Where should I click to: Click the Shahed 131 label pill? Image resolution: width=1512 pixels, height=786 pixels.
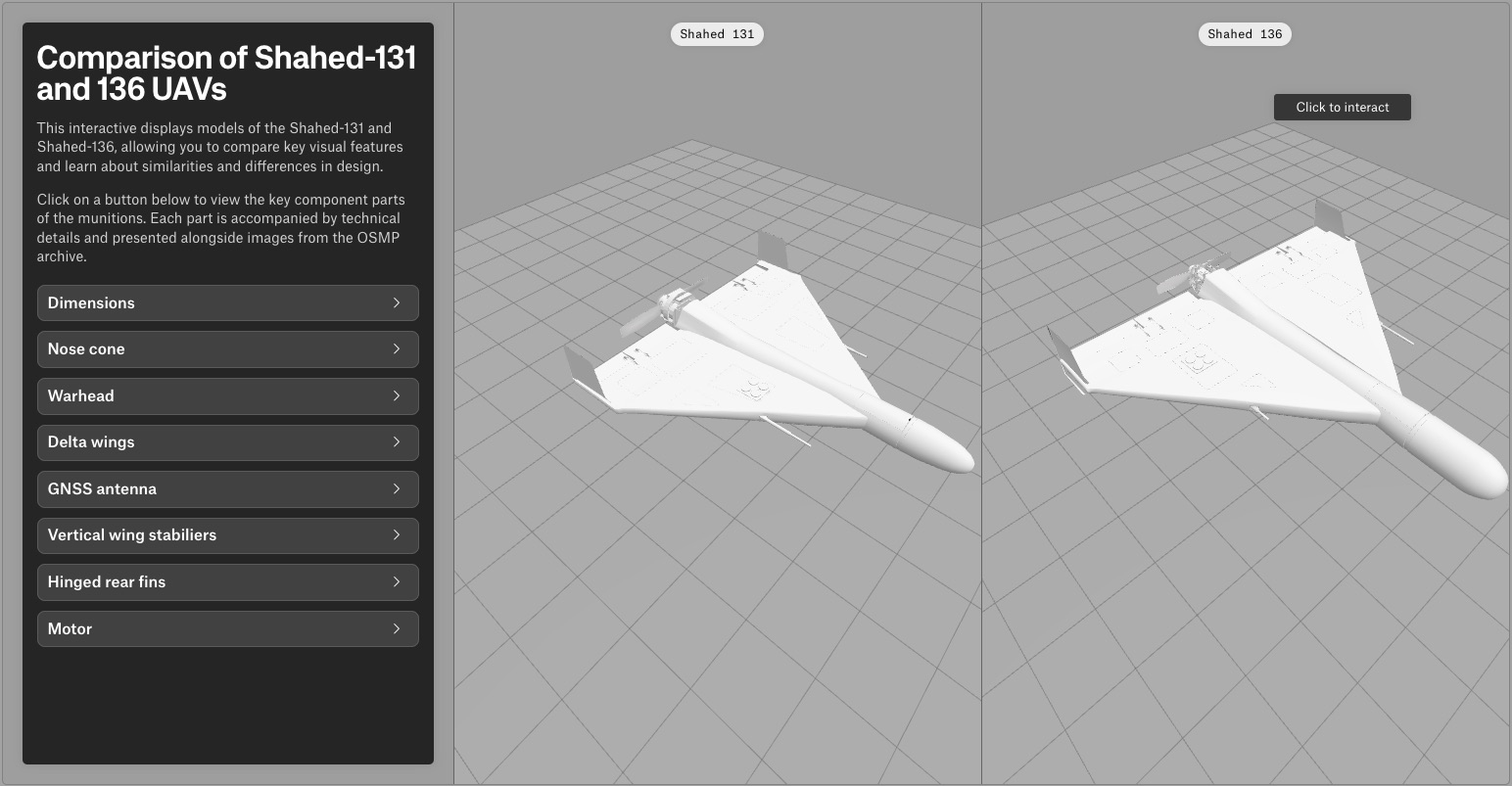[717, 34]
